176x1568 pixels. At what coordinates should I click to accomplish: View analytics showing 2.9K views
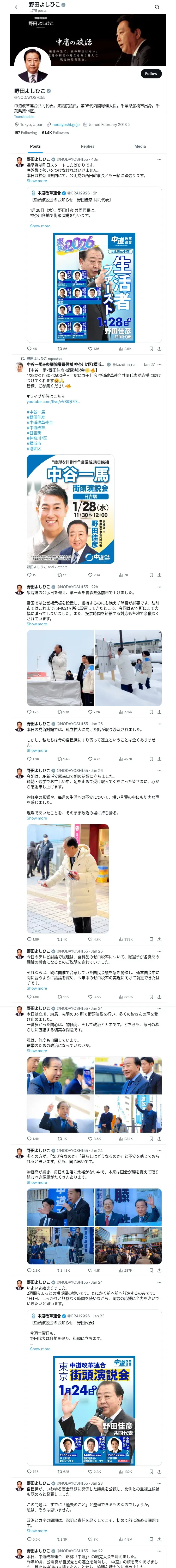[124, 349]
